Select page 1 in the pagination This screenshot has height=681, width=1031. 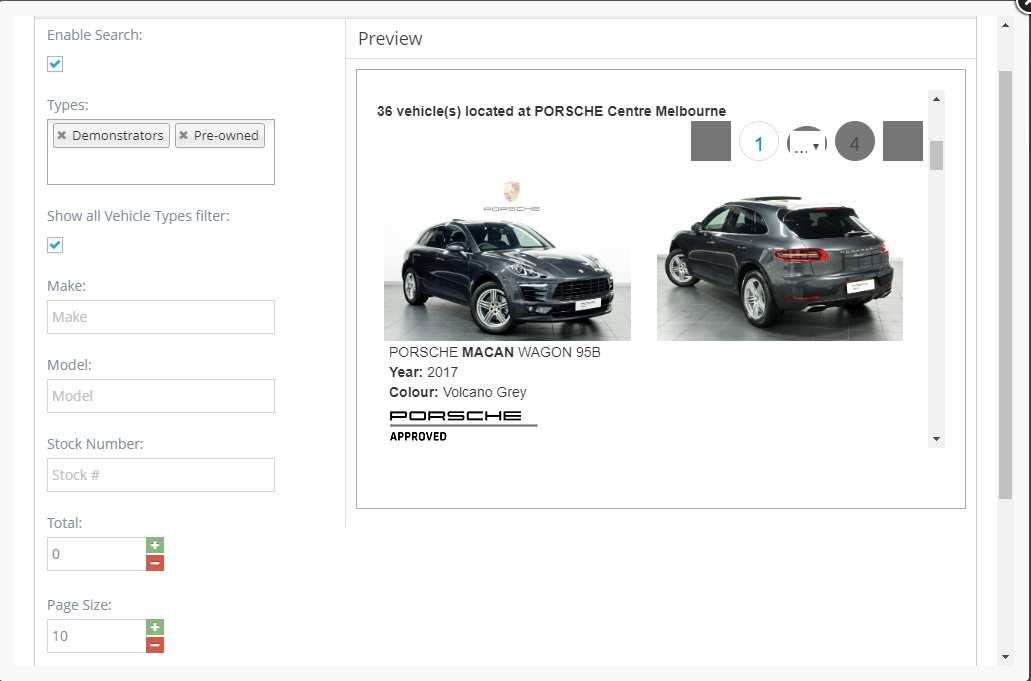pyautogui.click(x=759, y=141)
